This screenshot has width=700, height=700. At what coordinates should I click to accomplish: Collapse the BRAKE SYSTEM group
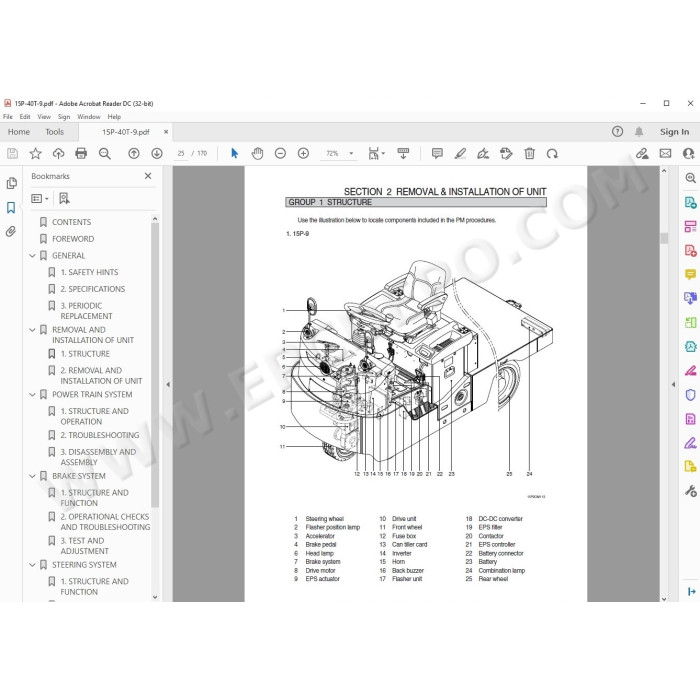(x=32, y=476)
